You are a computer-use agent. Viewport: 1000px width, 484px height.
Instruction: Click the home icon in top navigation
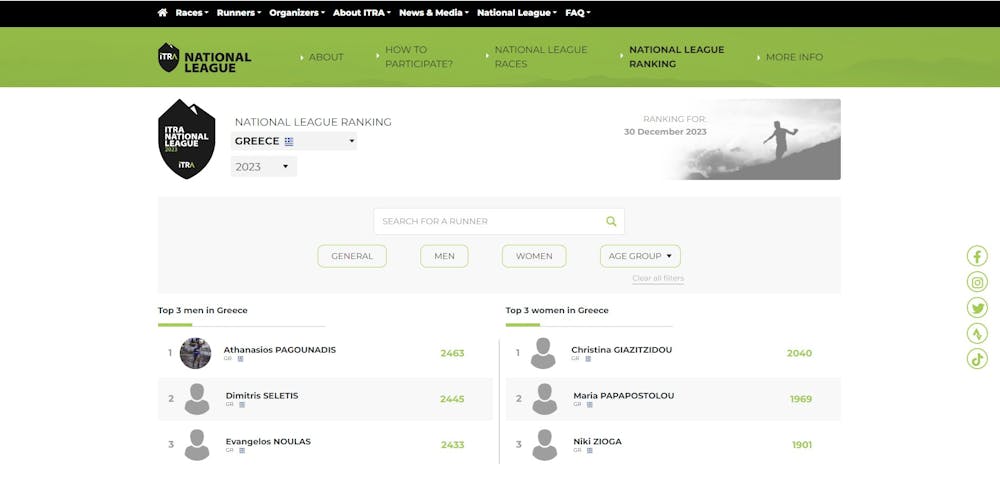[x=162, y=13]
